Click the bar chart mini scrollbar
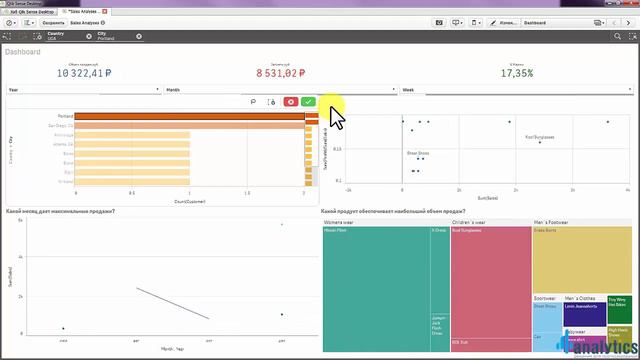The height and width of the screenshot is (360, 640). [312, 150]
